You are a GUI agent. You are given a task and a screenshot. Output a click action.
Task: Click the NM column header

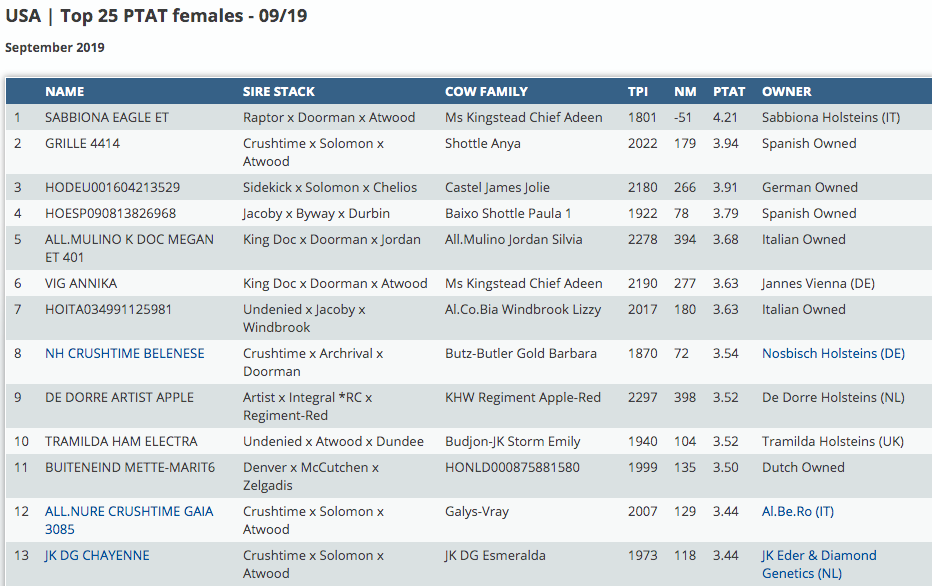tap(684, 91)
